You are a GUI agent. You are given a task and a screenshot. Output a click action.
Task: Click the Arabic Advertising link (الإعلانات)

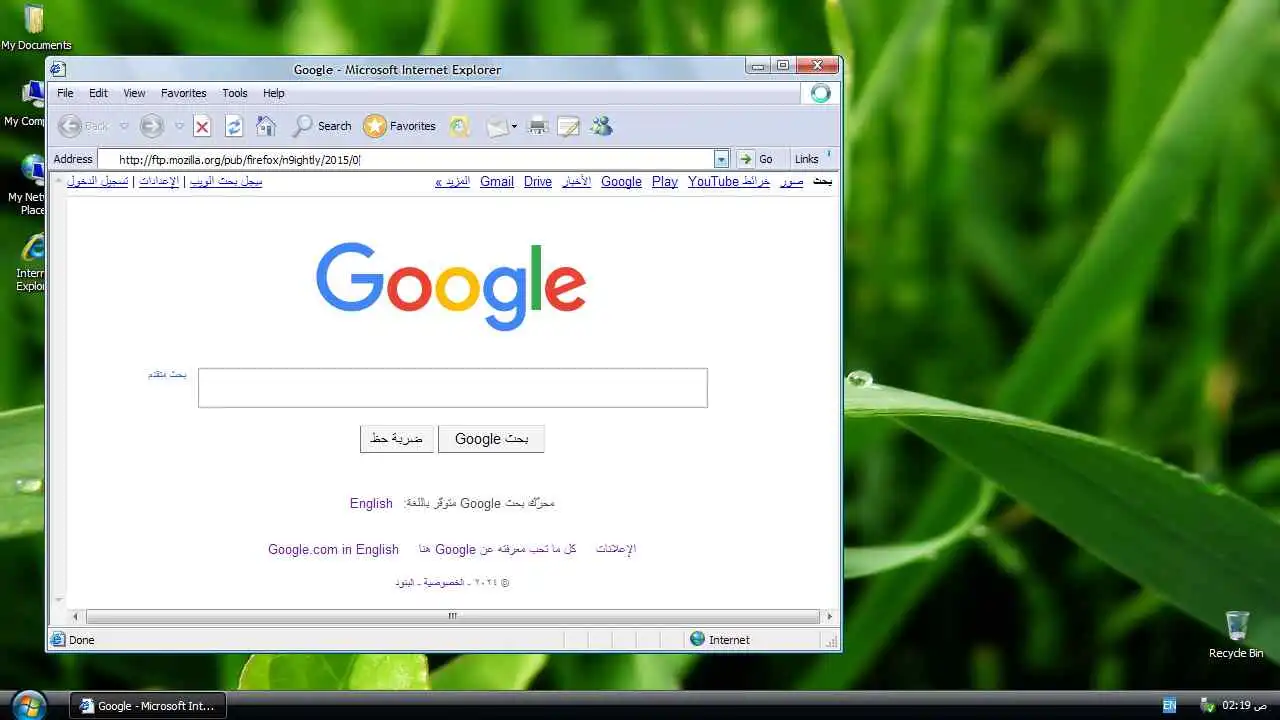click(x=616, y=549)
